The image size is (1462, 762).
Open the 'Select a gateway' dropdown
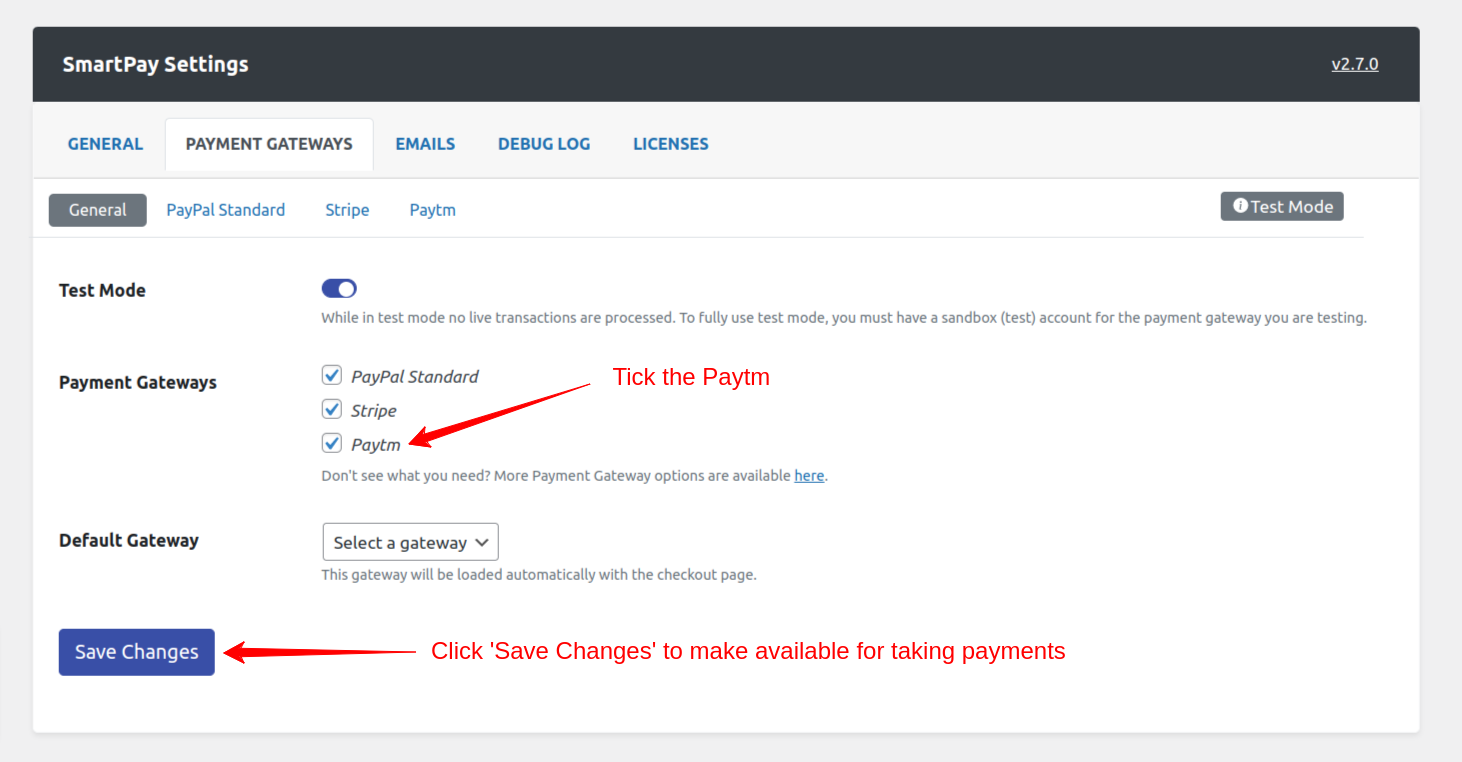point(410,542)
